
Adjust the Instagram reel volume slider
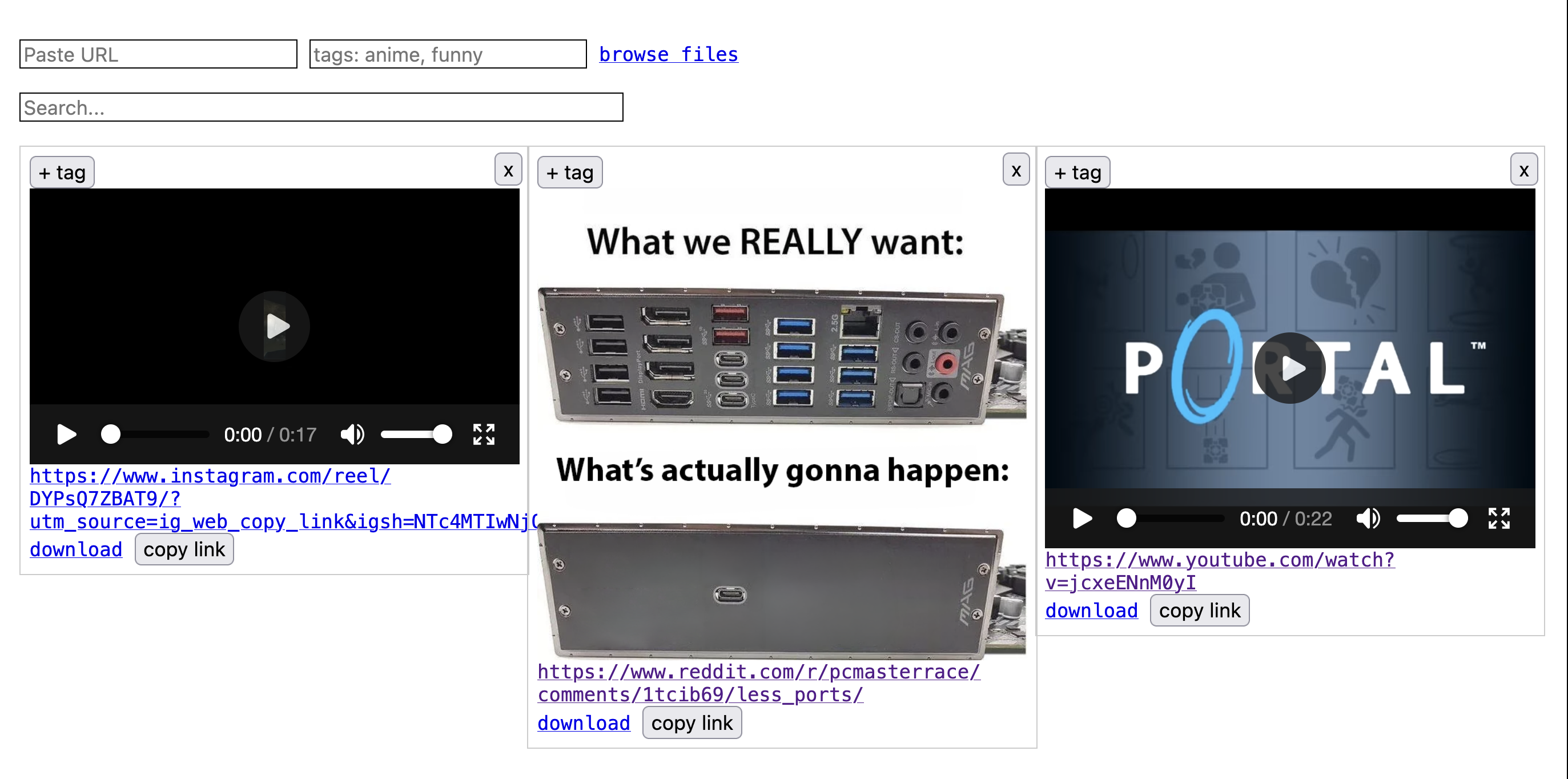416,435
